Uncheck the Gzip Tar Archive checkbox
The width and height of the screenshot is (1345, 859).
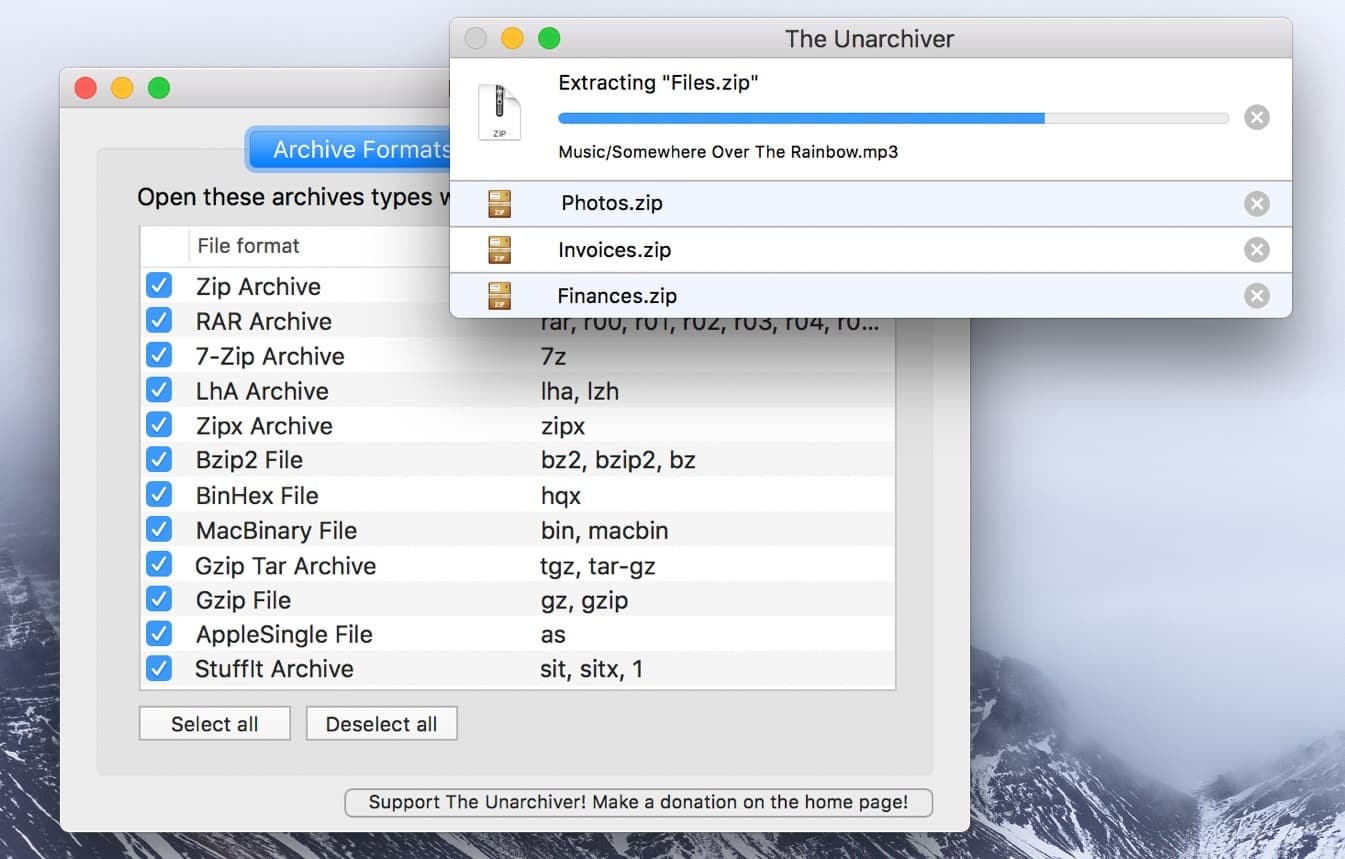point(159,564)
